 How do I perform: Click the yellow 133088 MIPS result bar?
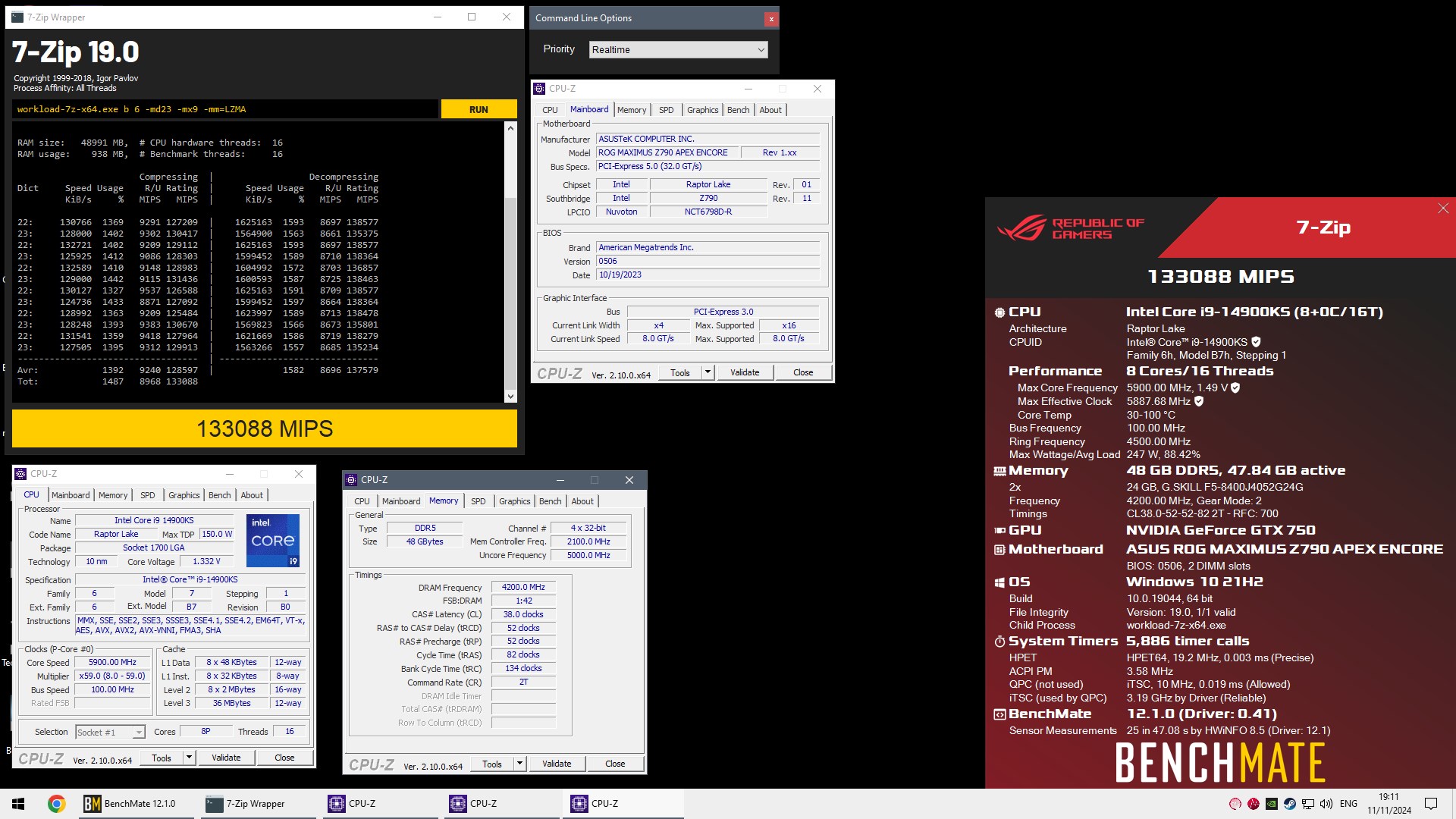(265, 428)
